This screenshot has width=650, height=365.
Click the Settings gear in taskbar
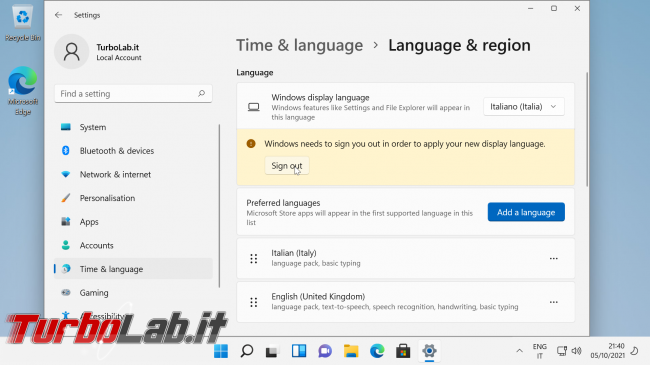coord(429,351)
